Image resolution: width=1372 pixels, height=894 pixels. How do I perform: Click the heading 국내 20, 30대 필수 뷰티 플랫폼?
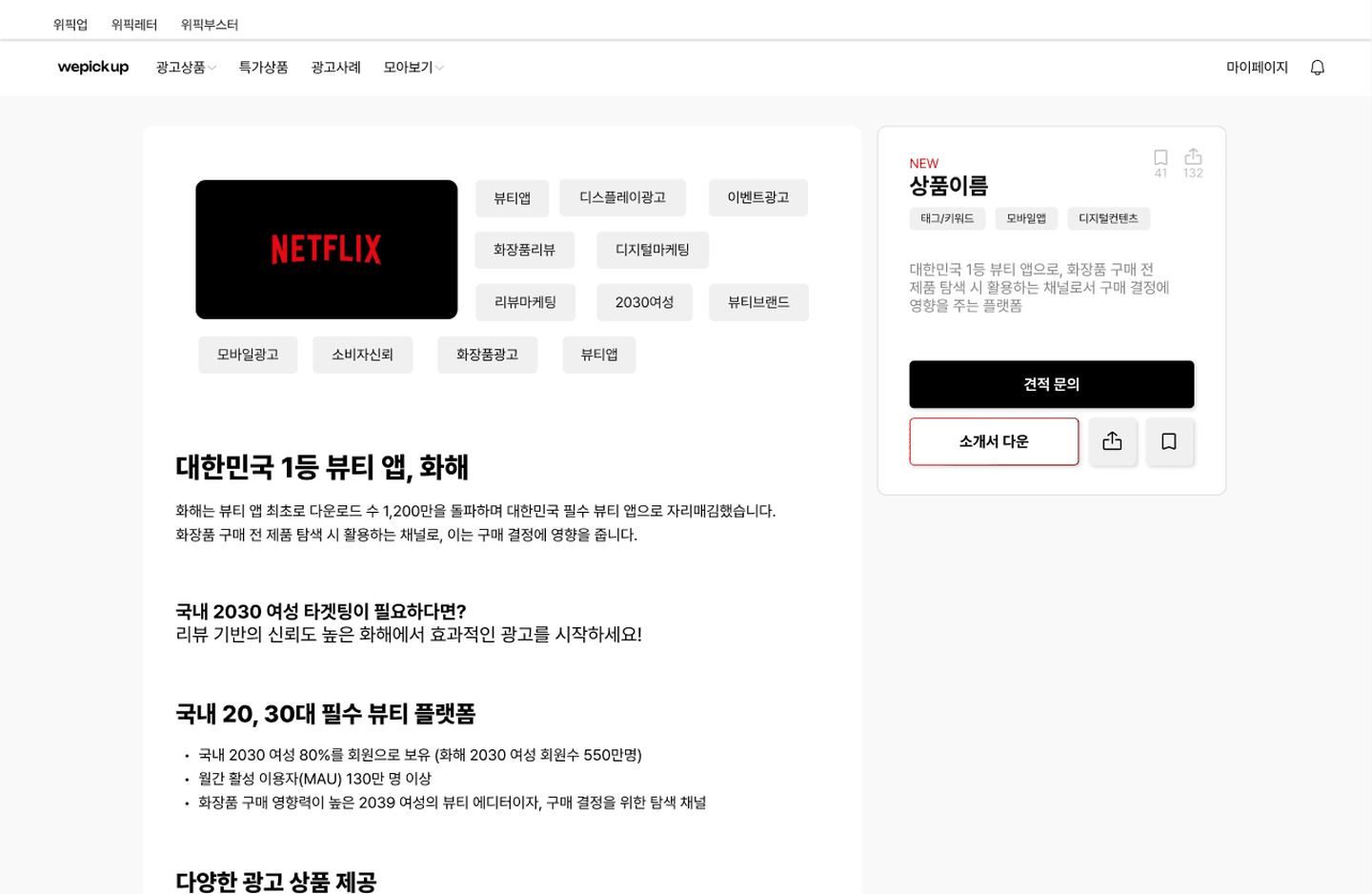click(x=326, y=714)
